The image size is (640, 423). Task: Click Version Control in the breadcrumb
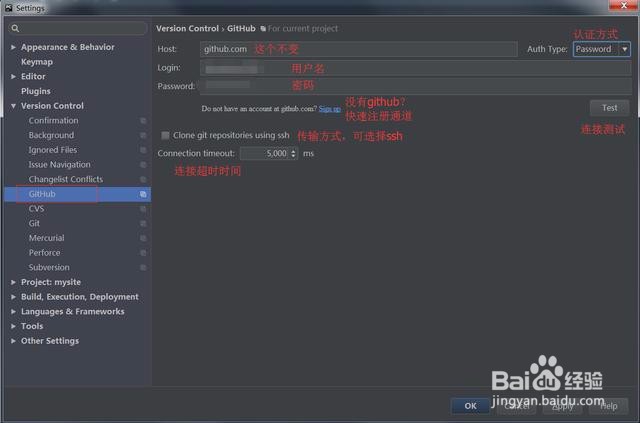pos(187,29)
